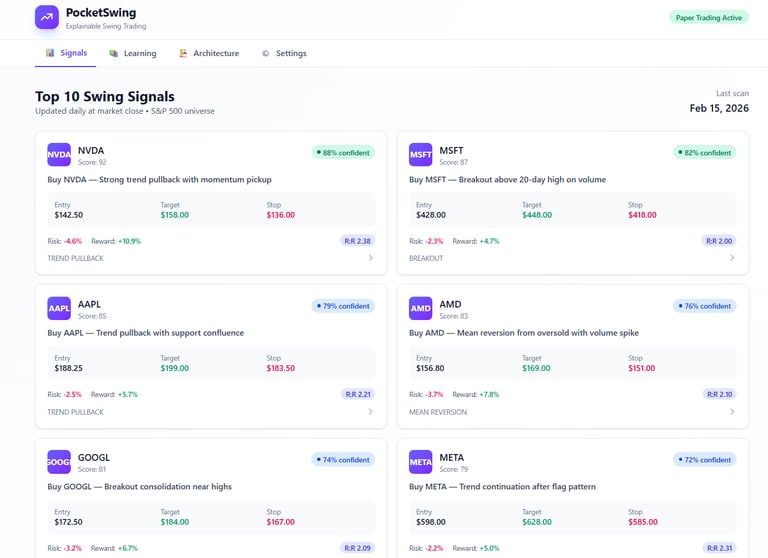Click the AMD ticker icon
Screen dimensions: 768x558
coord(421,308)
